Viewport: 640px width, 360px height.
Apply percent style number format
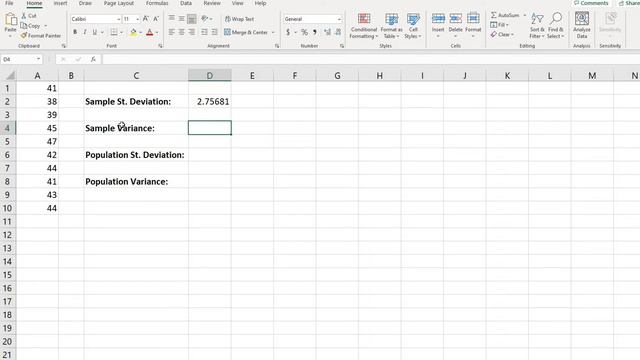[x=304, y=32]
